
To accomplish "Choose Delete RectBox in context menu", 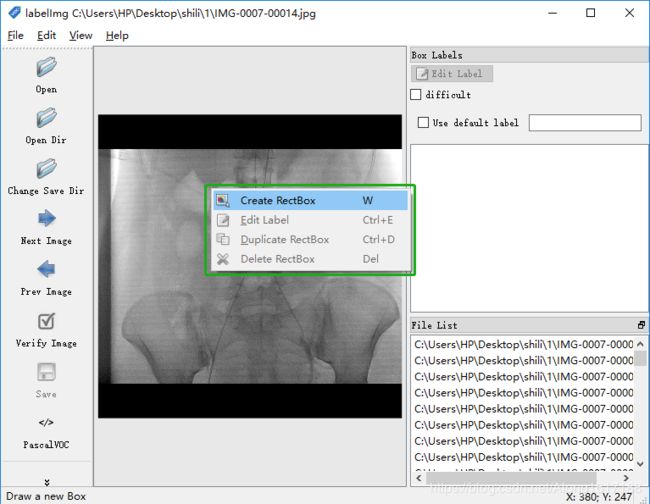I will (310, 259).
